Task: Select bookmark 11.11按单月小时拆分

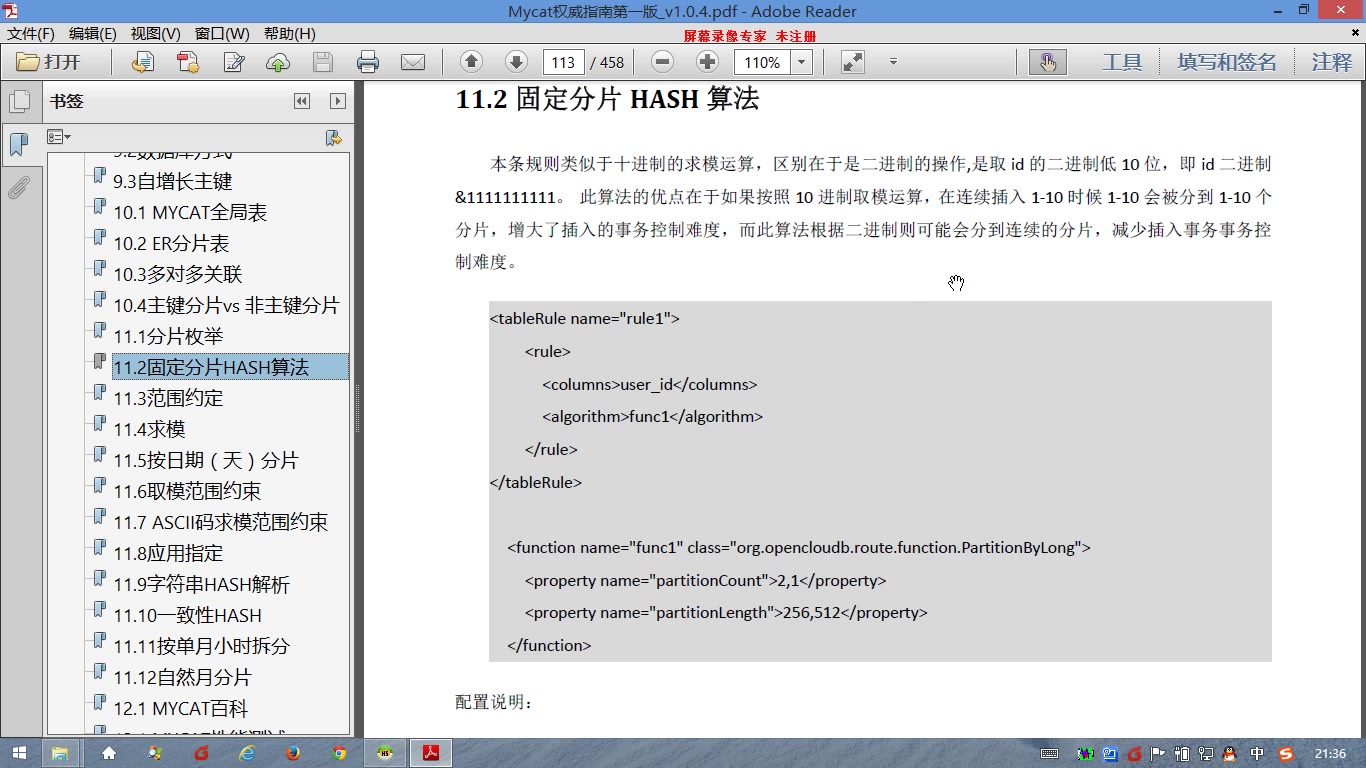Action: pos(201,646)
